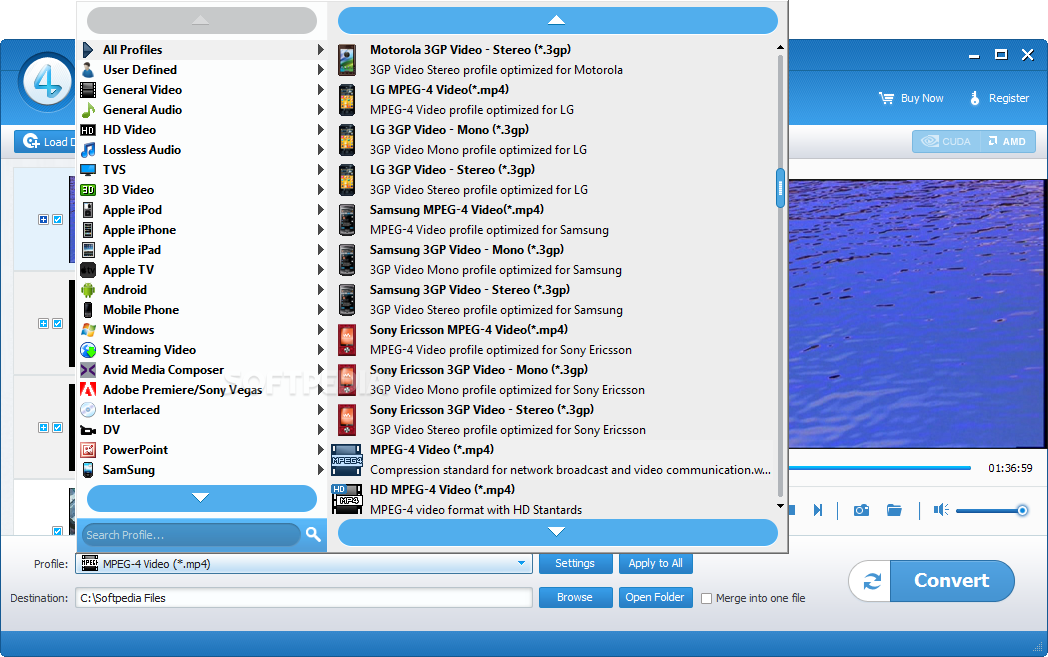The image size is (1048, 657).
Task: Toggle AMD acceleration
Action: (1007, 142)
